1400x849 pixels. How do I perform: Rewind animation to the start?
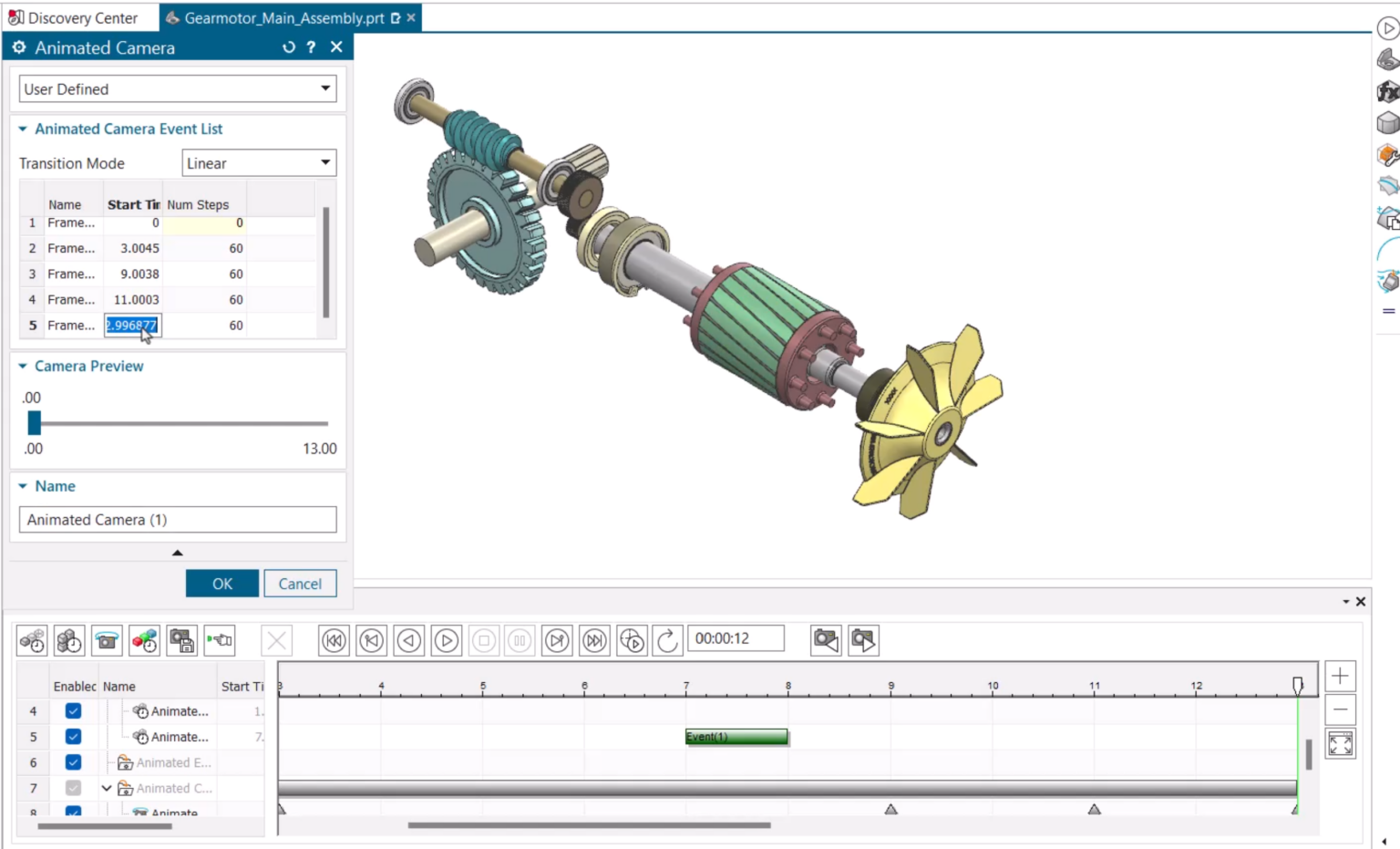[334, 641]
